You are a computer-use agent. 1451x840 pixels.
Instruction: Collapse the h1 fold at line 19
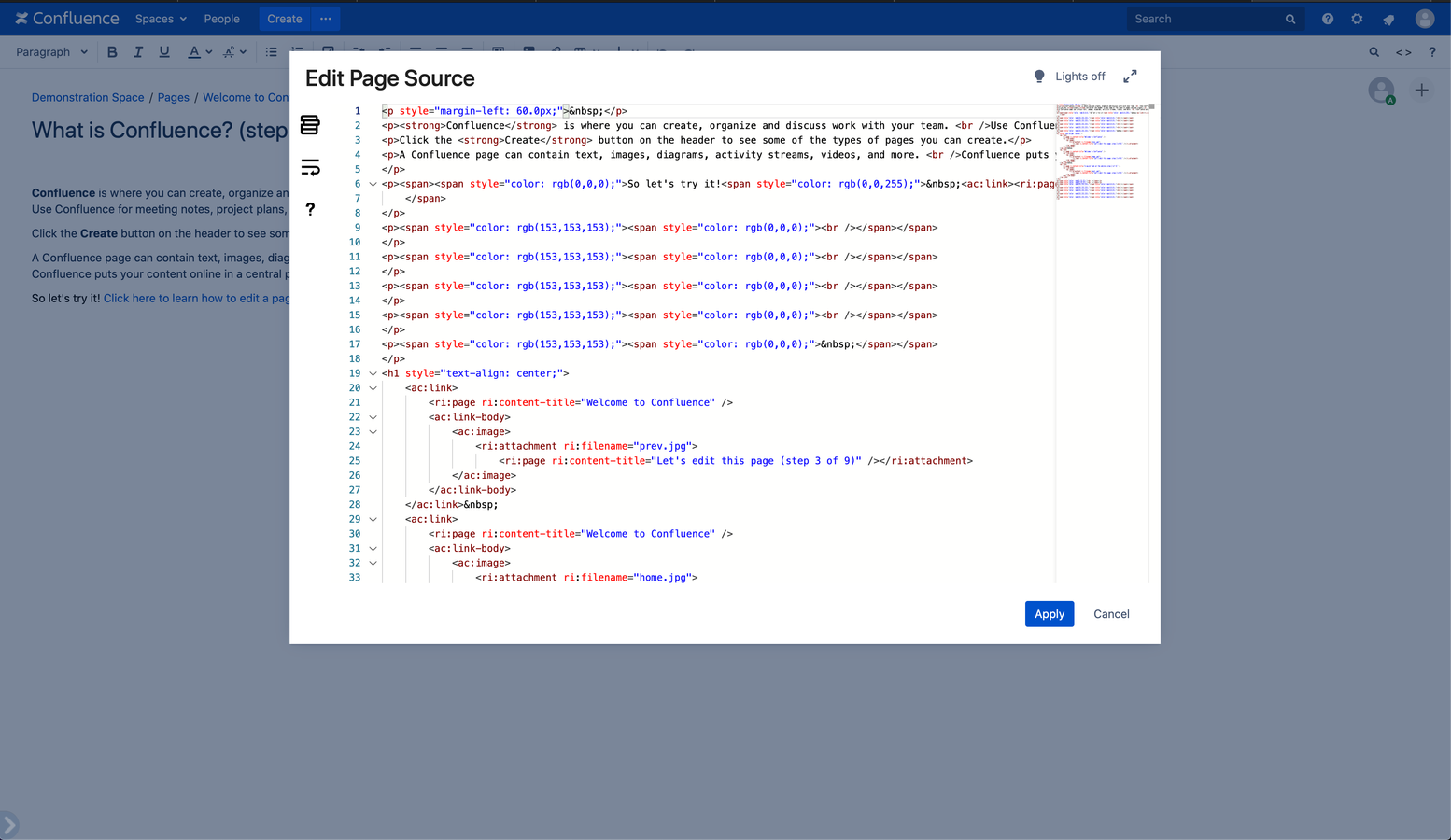tap(373, 373)
